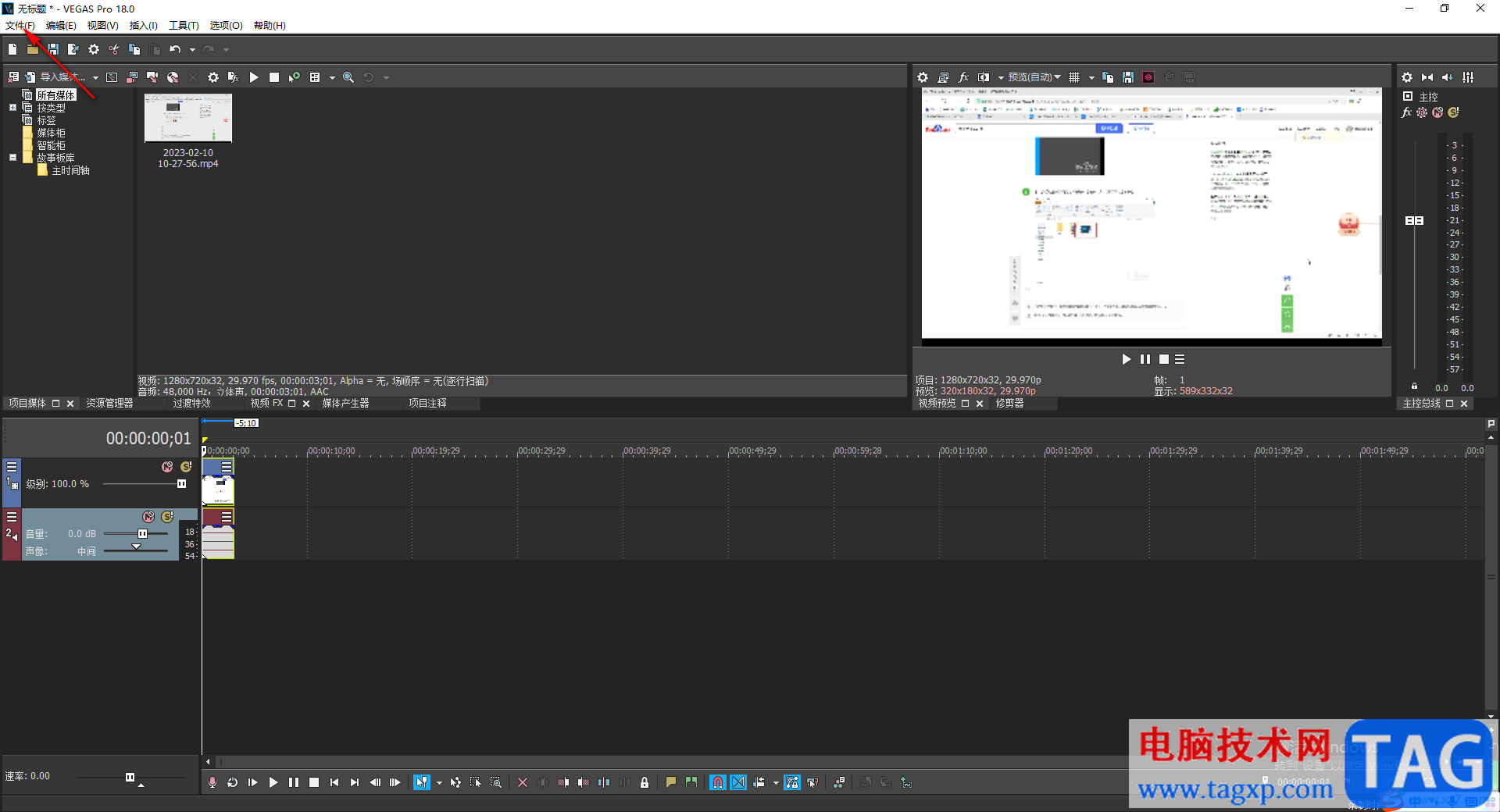Screen dimensions: 1500x812
Task: Open the views dropdown arrow in Project Media
Action: 332,77
